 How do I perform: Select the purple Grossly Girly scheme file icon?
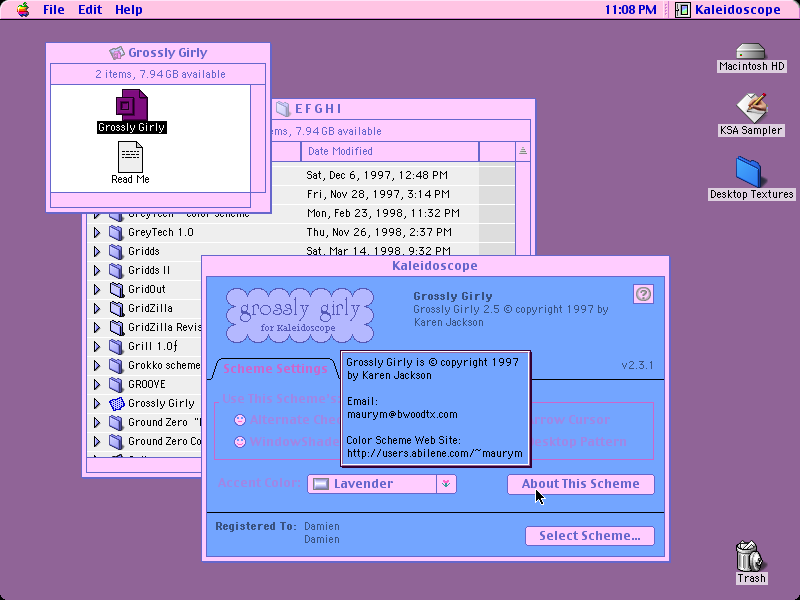click(132, 105)
